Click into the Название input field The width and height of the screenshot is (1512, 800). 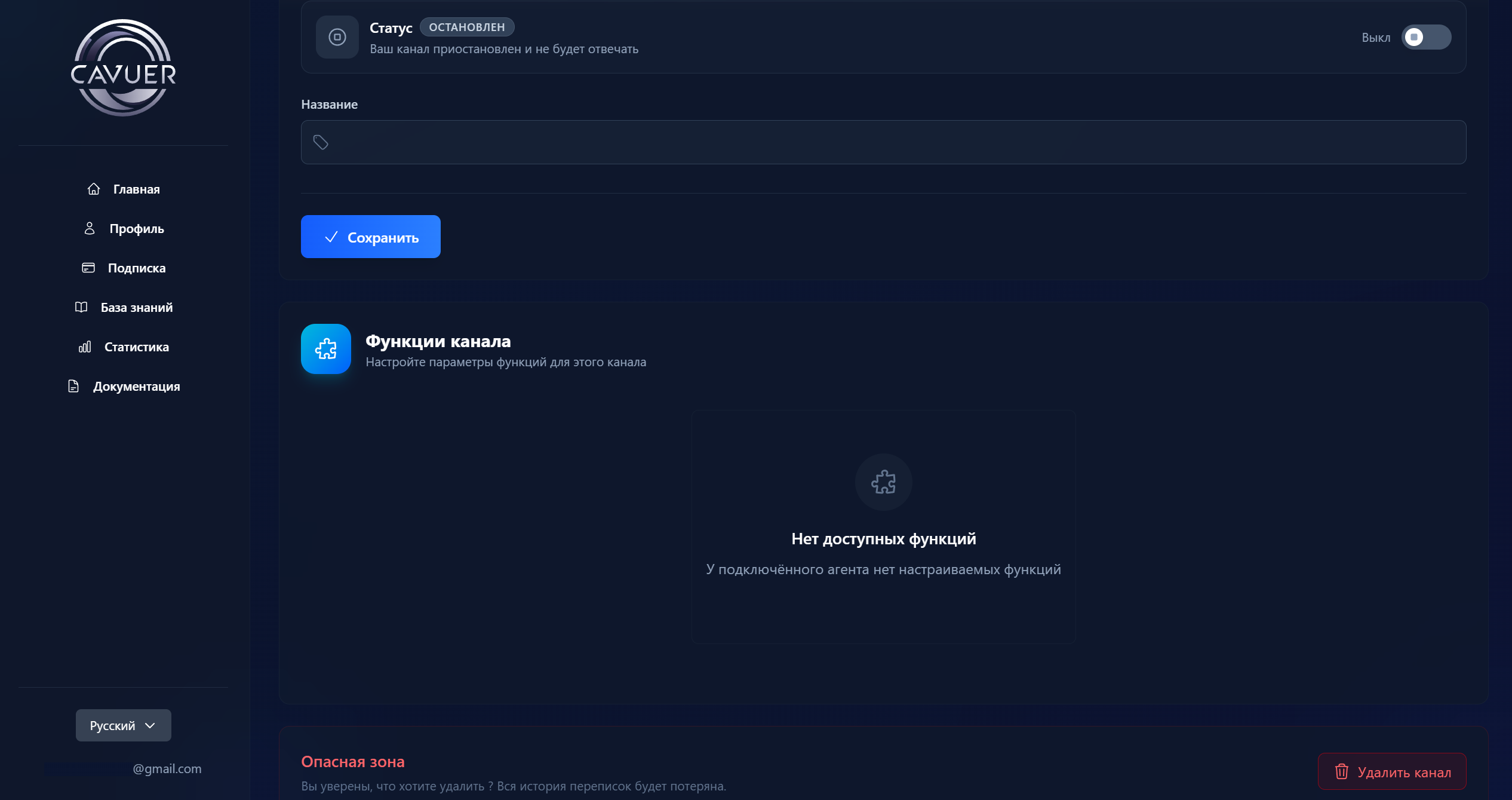[884, 142]
